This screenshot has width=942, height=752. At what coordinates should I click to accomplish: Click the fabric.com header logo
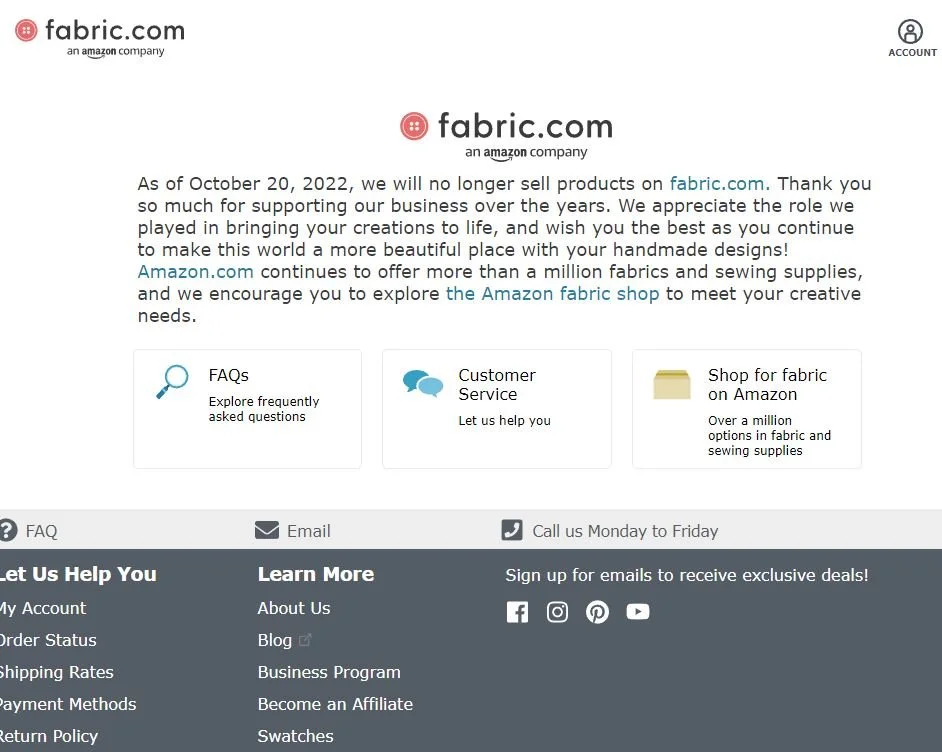pyautogui.click(x=100, y=37)
